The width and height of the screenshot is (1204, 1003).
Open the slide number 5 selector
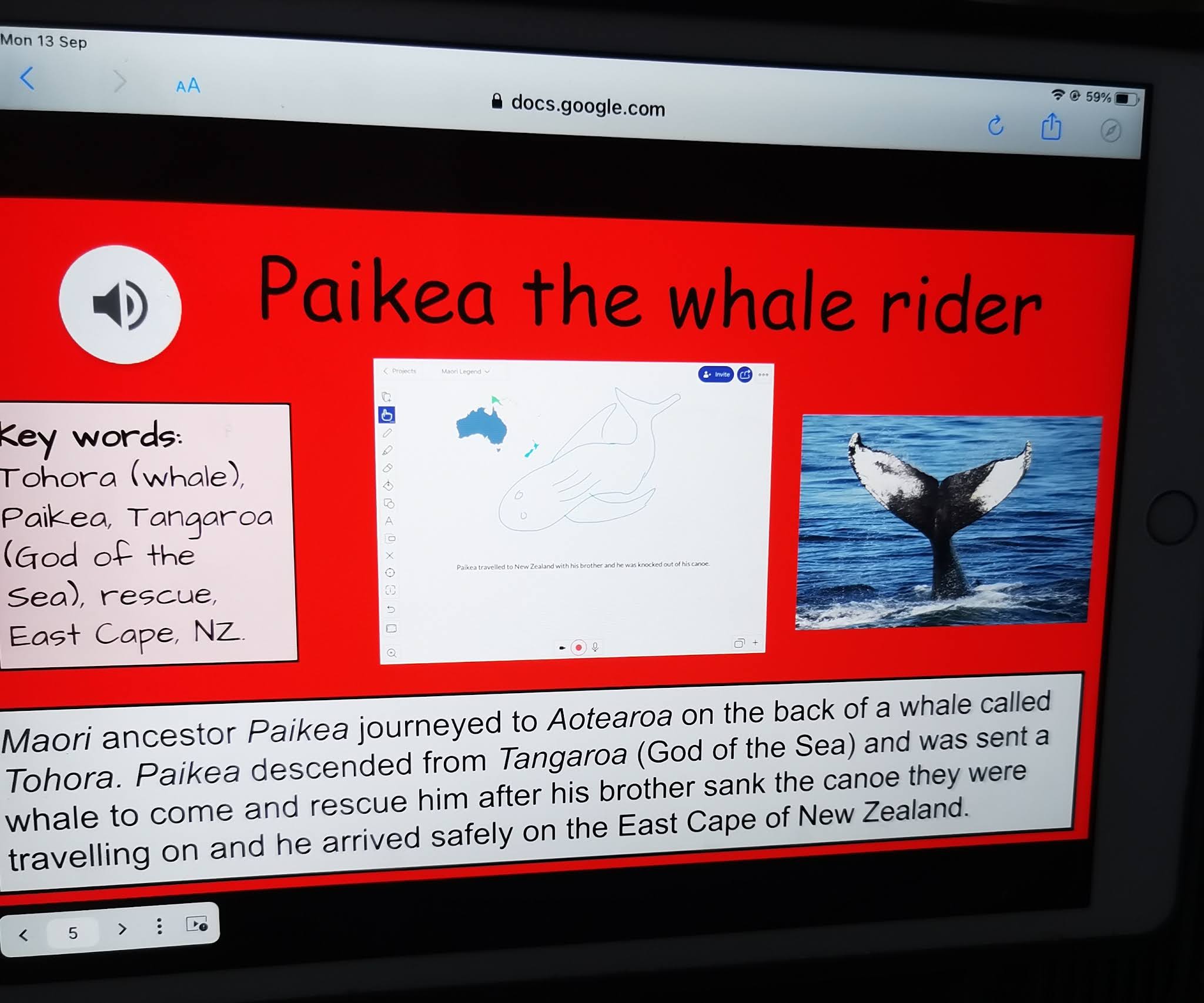click(x=73, y=932)
